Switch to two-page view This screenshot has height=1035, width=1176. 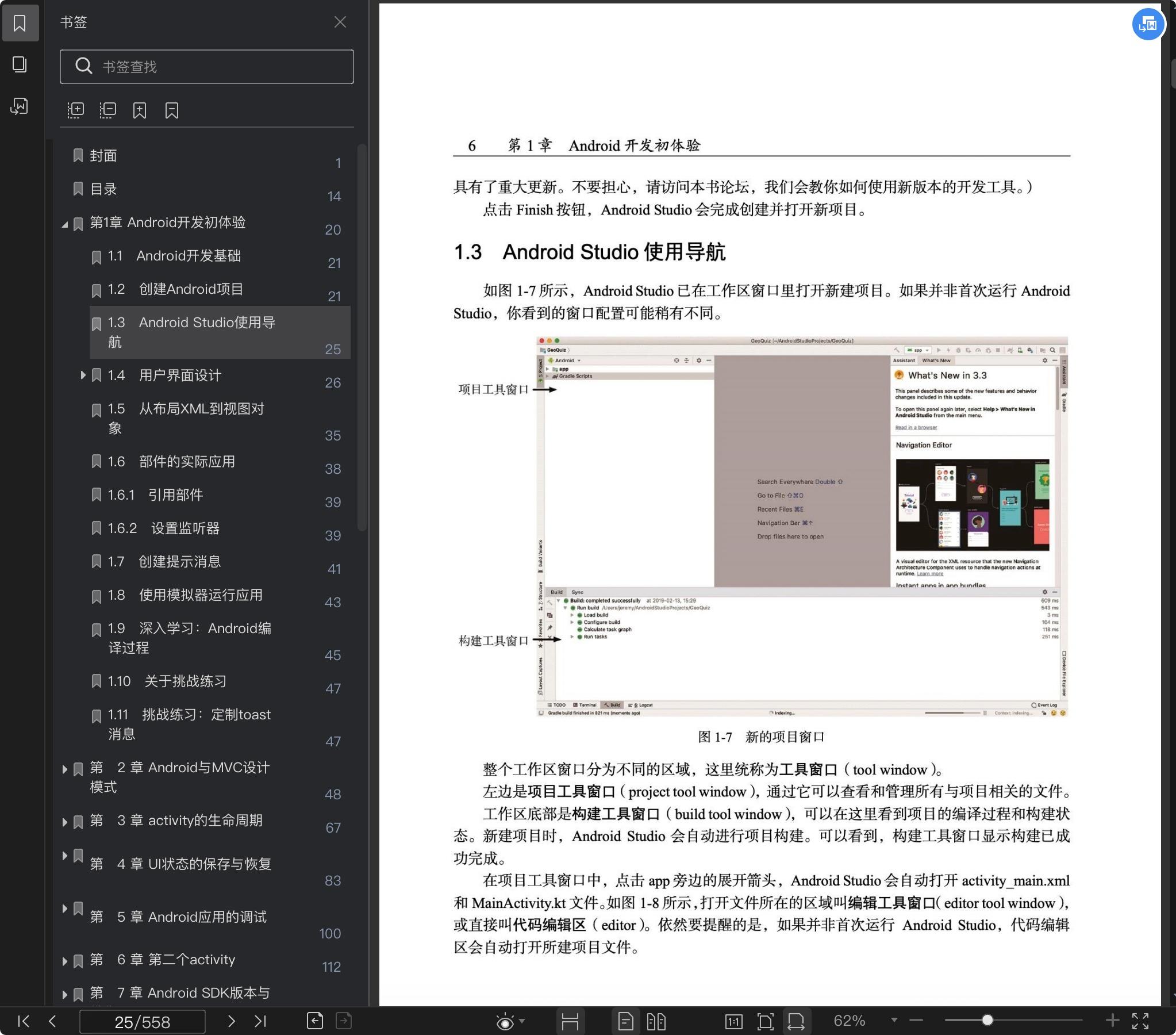(656, 1021)
